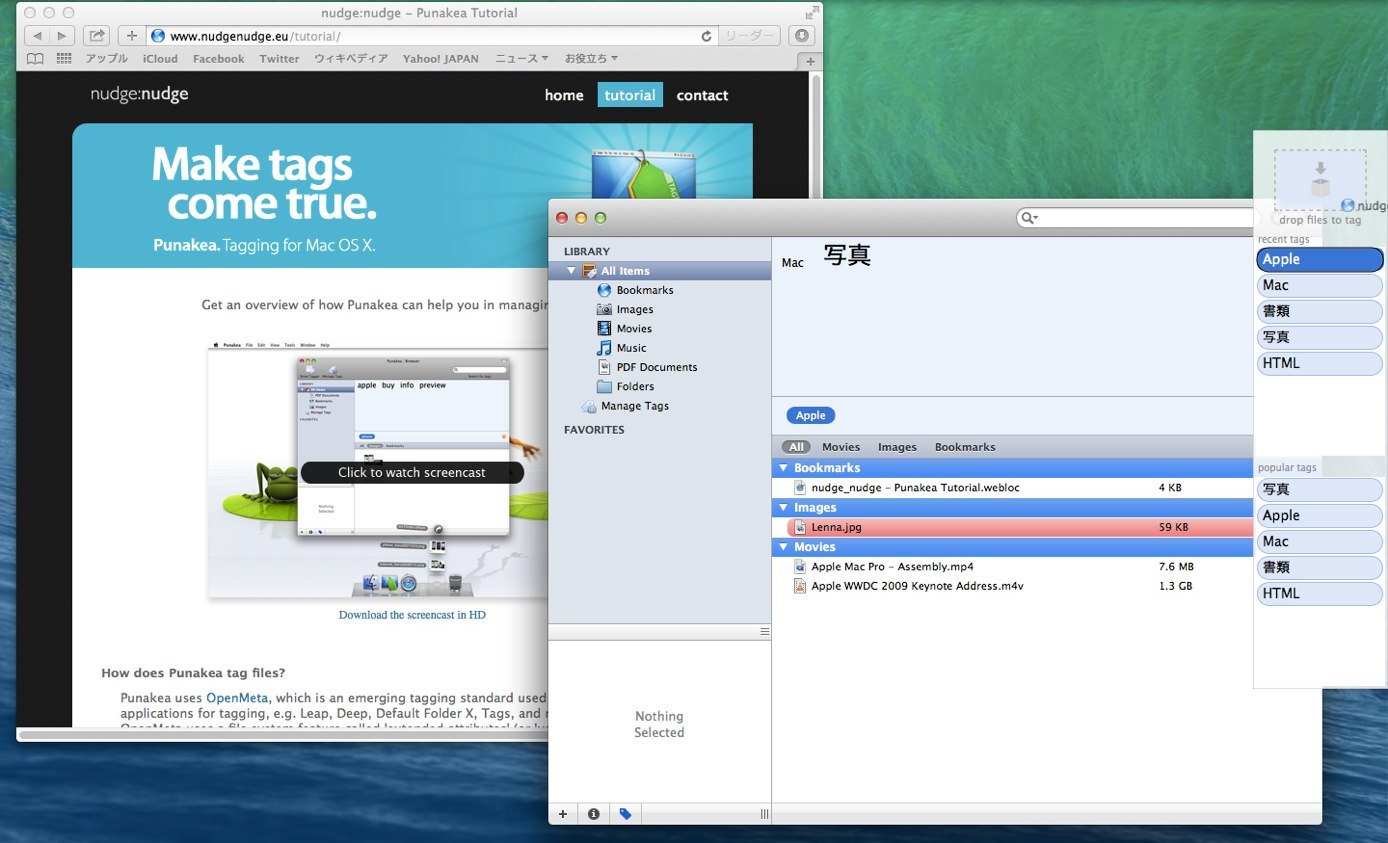Collapse the All Items tree in sidebar

572,271
